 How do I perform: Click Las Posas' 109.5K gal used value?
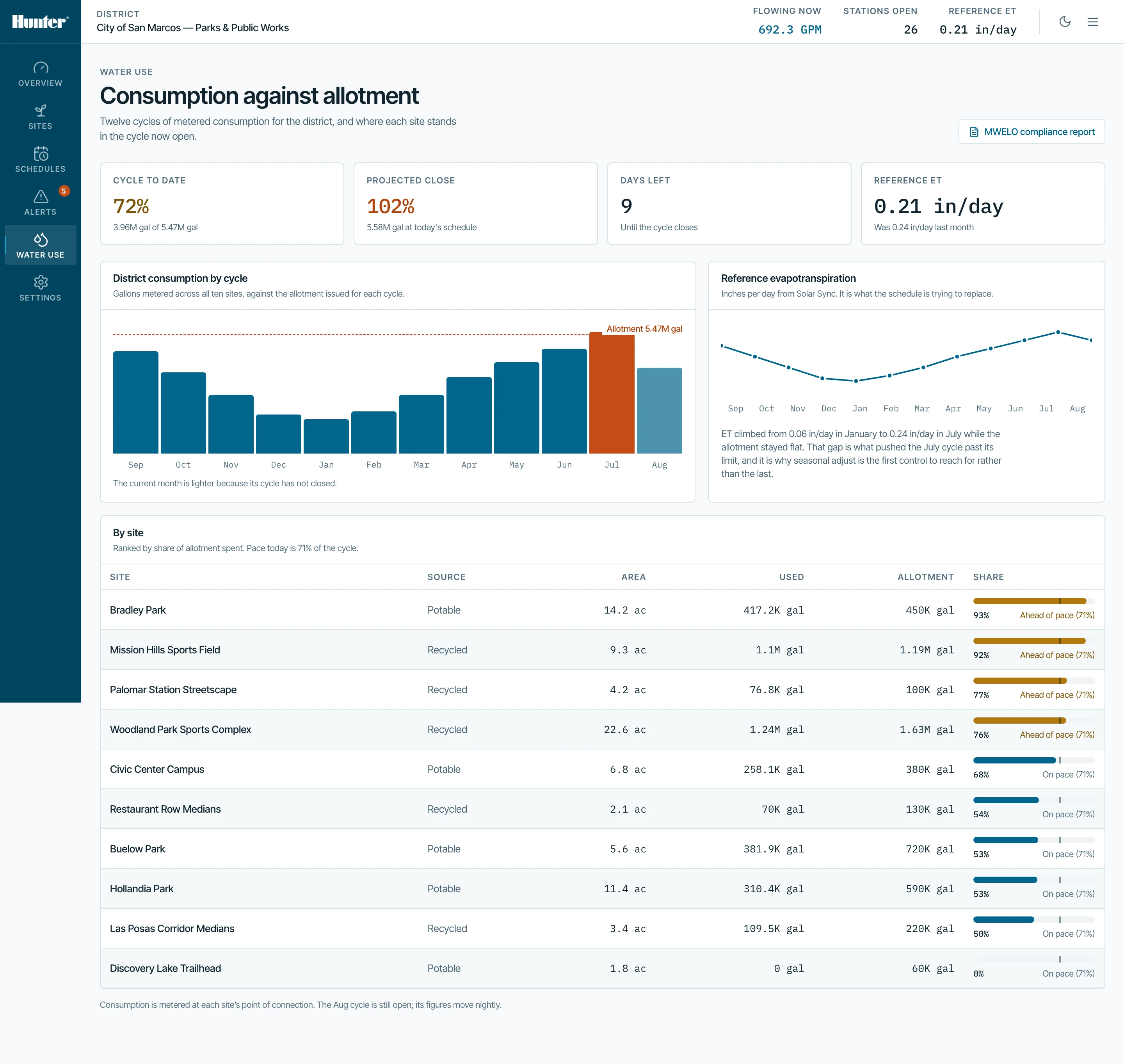pyautogui.click(x=774, y=929)
